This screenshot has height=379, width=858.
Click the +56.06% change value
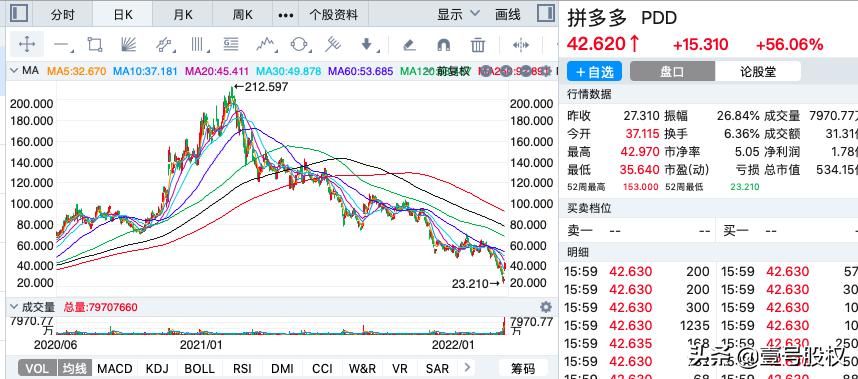tap(789, 44)
